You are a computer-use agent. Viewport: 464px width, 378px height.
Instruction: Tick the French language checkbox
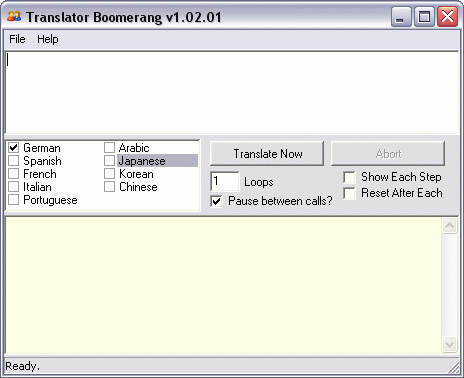14,174
